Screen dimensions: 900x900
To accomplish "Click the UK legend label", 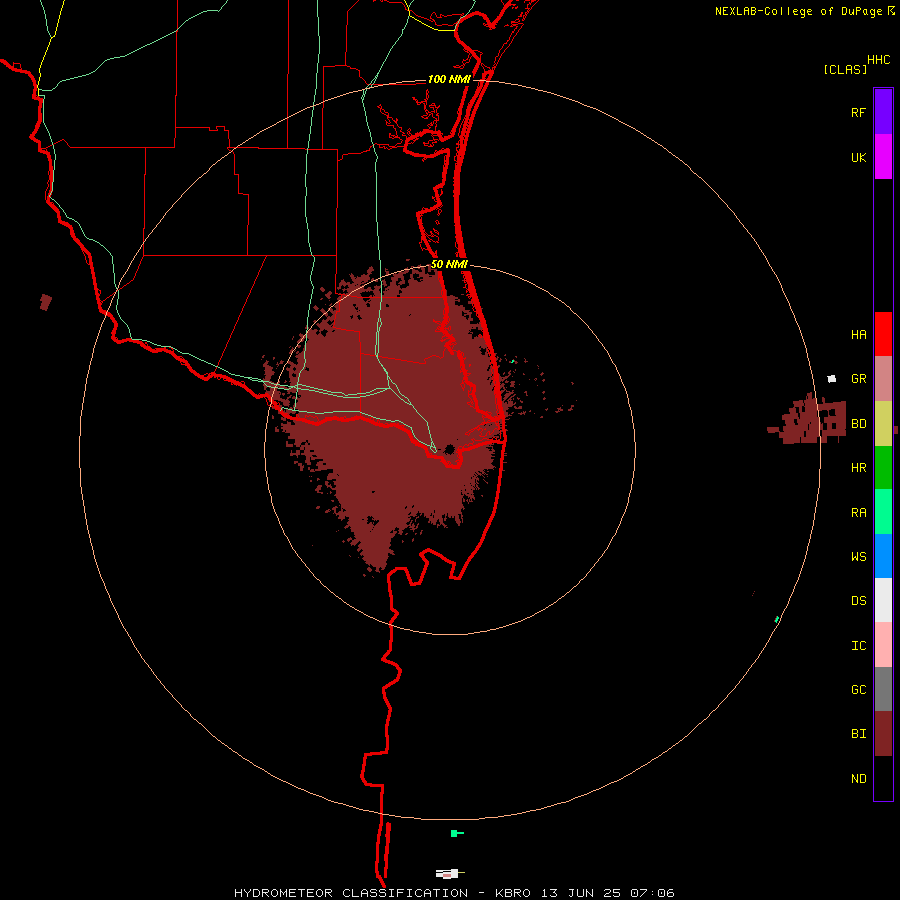I will tap(858, 158).
